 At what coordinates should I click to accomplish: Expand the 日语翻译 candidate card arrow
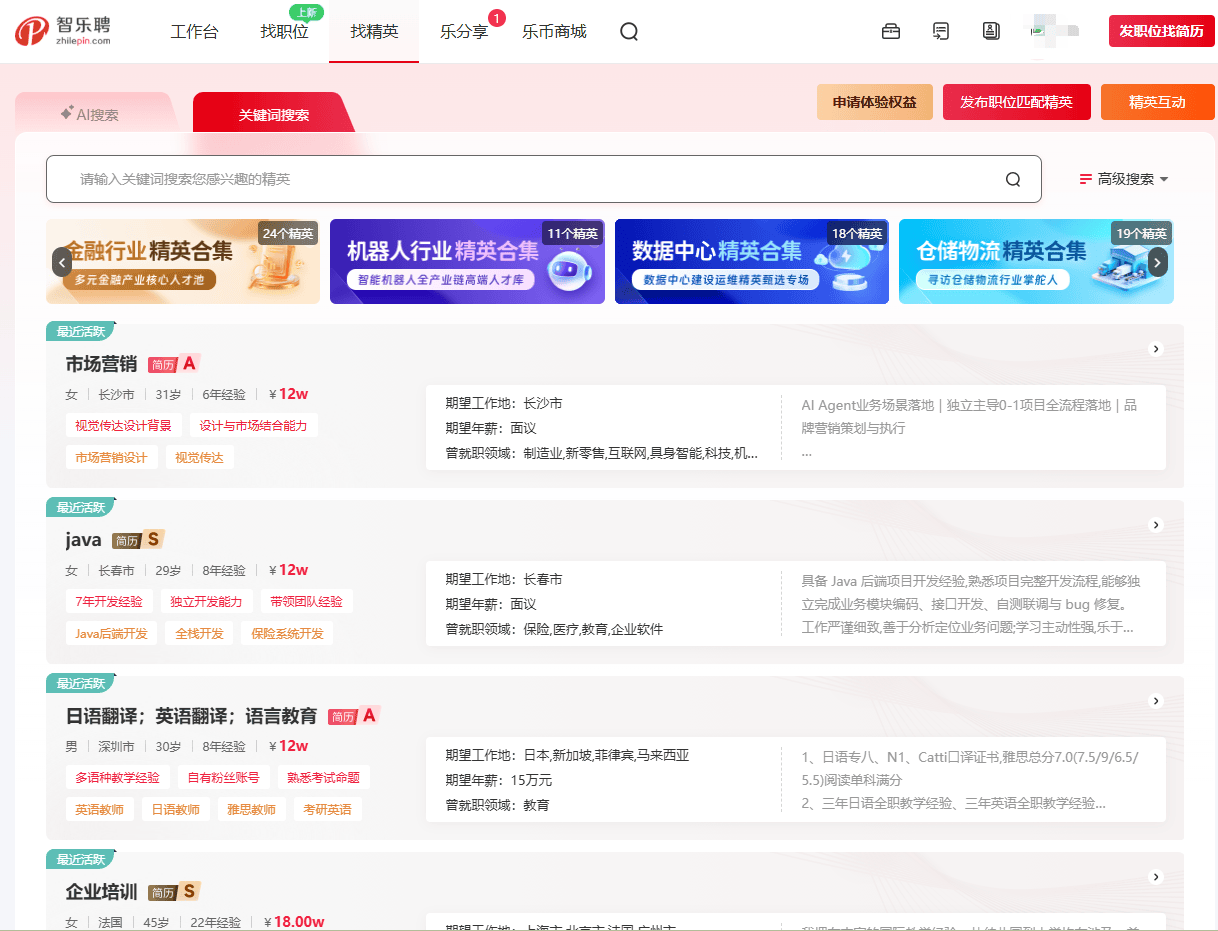[1156, 701]
